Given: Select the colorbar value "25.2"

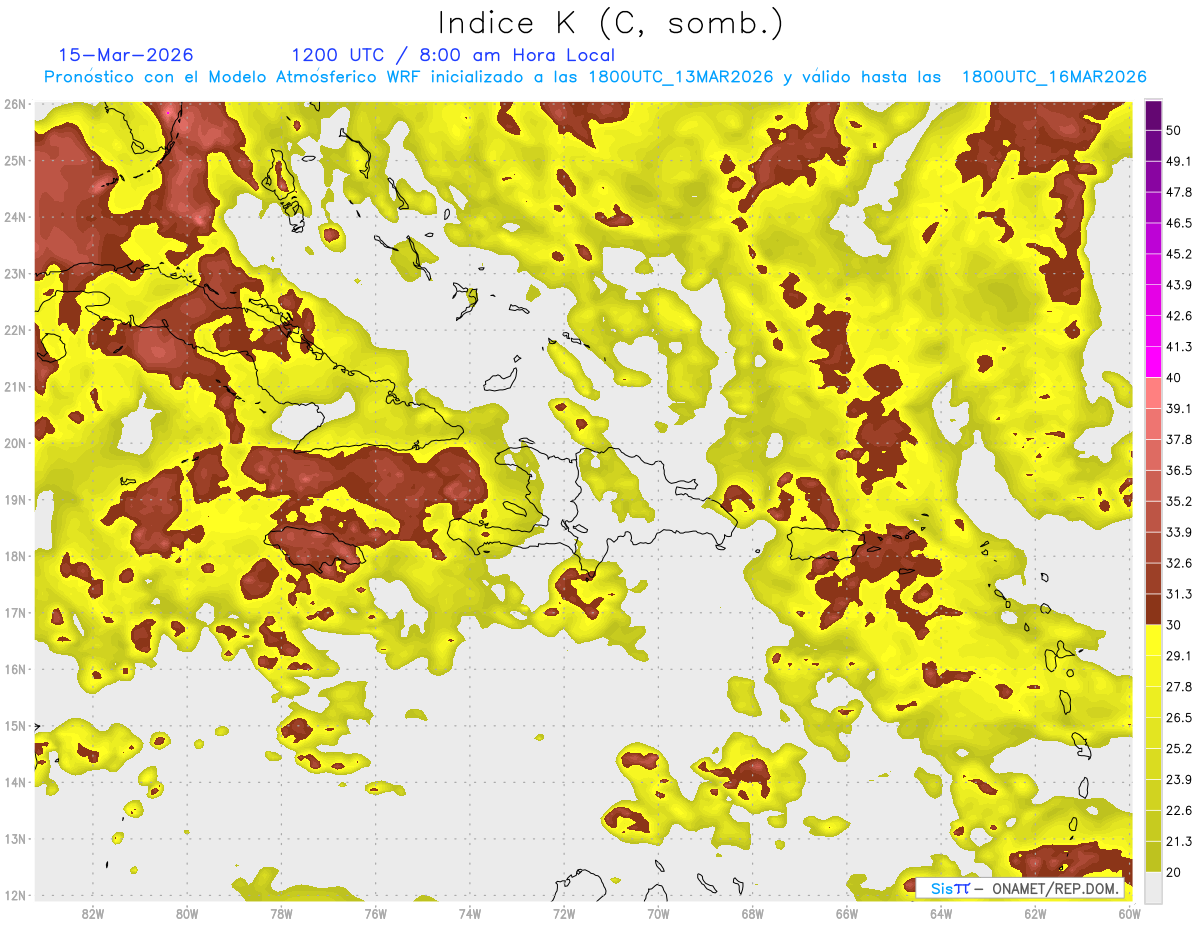Looking at the screenshot, I should pyautogui.click(x=1178, y=748).
